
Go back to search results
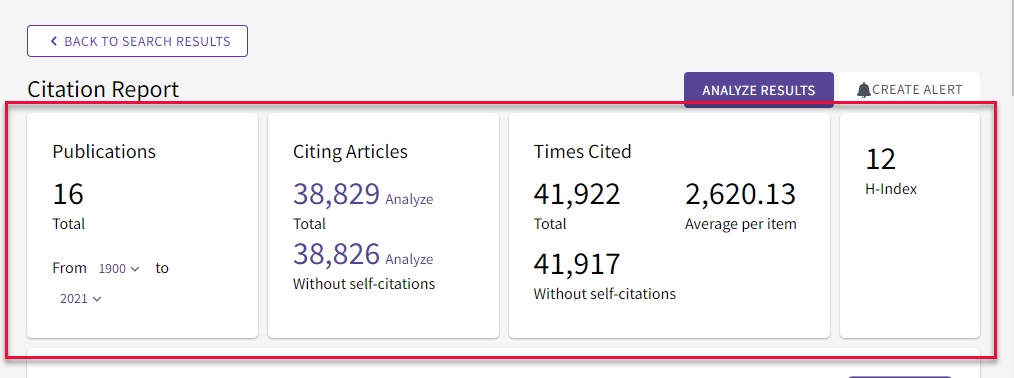click(x=137, y=41)
